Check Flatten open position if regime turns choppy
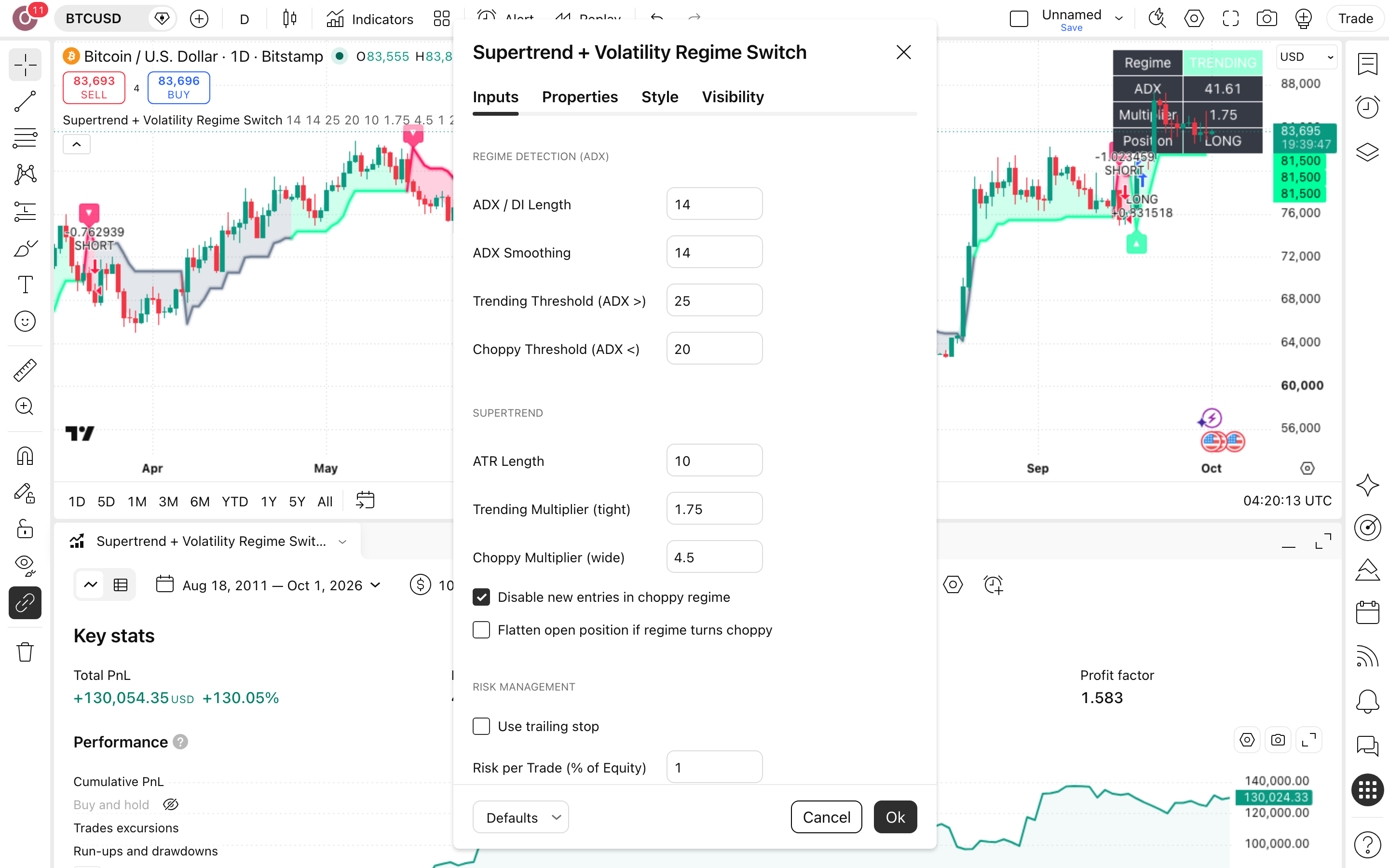This screenshot has height=868, width=1389. [481, 630]
